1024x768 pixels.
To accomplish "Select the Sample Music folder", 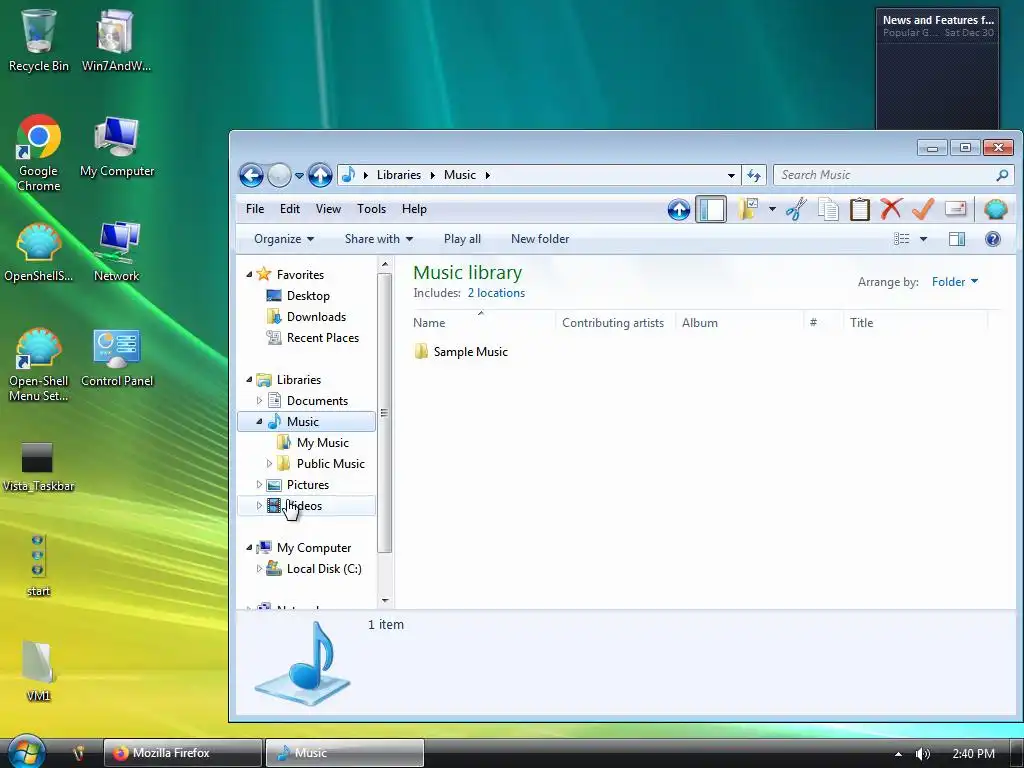I will [x=461, y=352].
